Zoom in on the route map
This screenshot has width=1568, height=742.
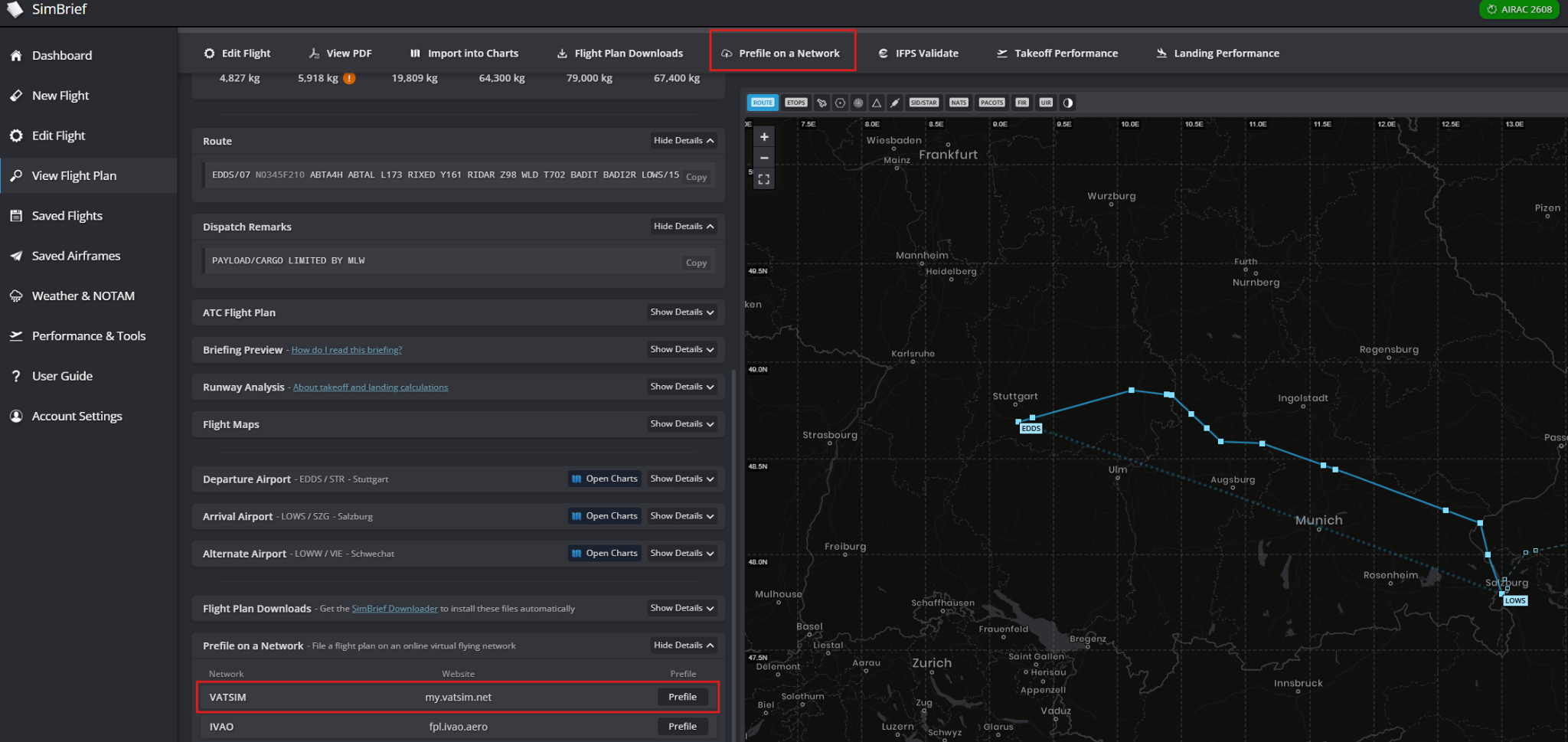coord(764,137)
